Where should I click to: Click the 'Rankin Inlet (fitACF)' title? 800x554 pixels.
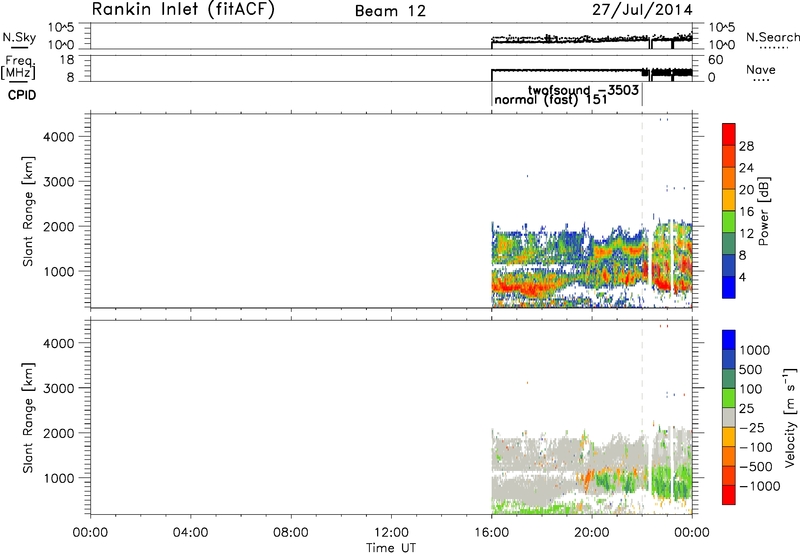pyautogui.click(x=183, y=10)
